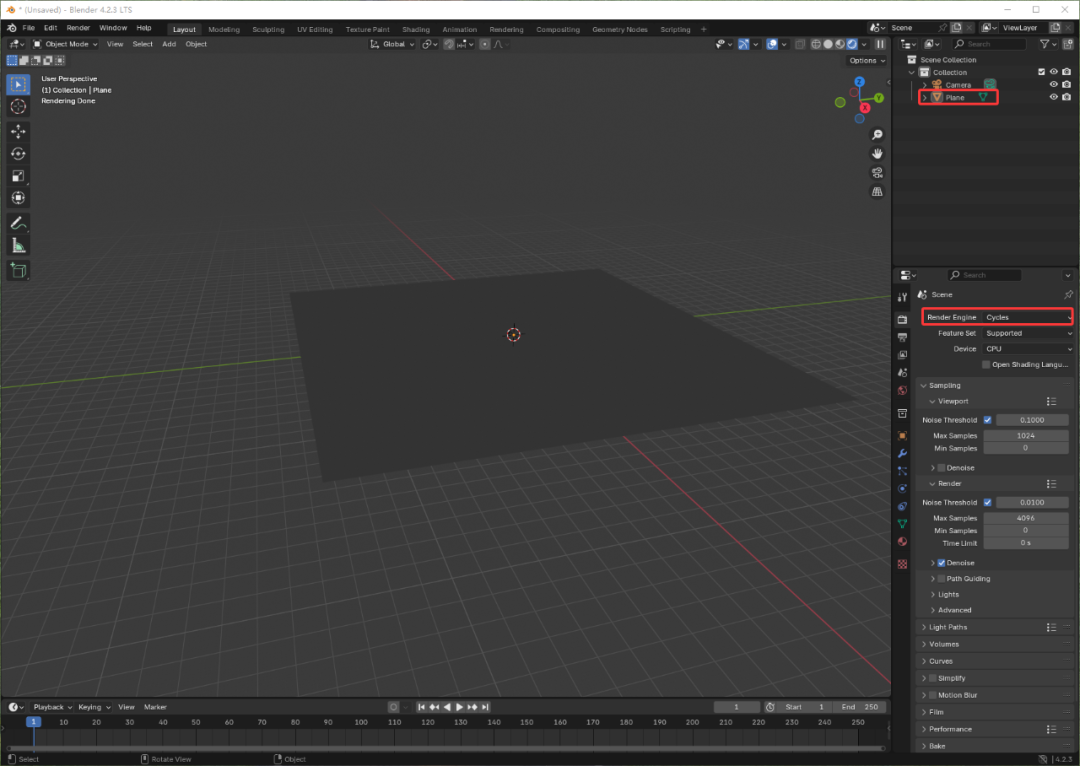Select the Select Box tool
Image resolution: width=1080 pixels, height=766 pixels.
[19, 85]
